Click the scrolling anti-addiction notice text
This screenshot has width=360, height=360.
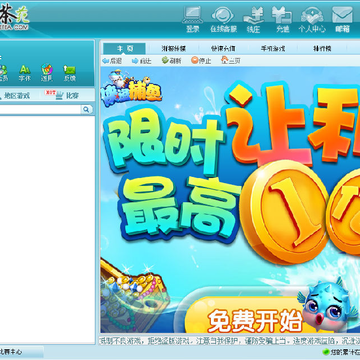[x=230, y=341]
